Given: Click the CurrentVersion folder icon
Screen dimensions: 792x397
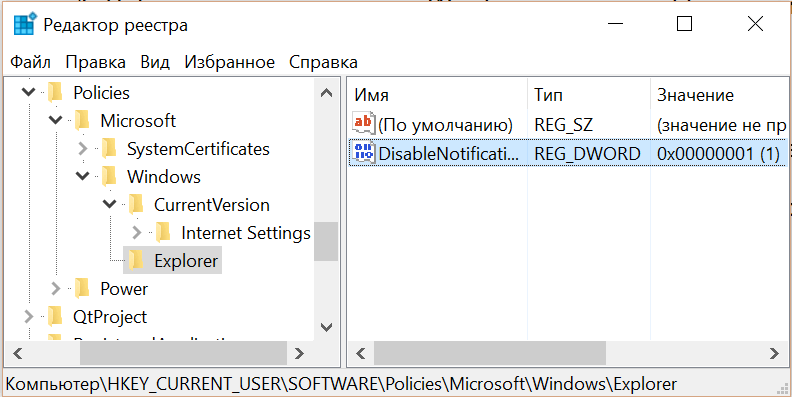Looking at the screenshot, I should click(136, 205).
